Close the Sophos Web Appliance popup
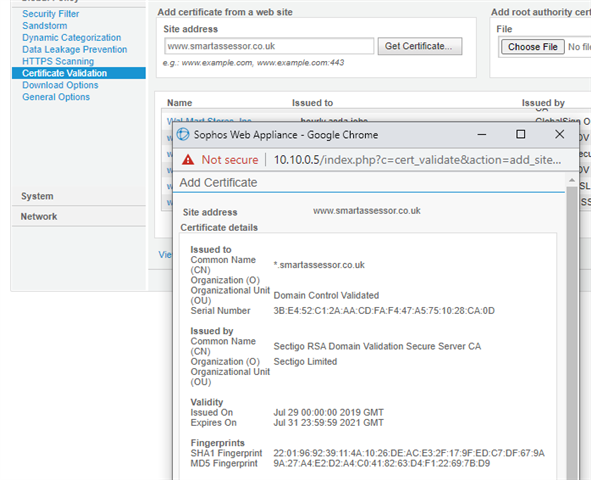The width and height of the screenshot is (591, 480). 560,135
